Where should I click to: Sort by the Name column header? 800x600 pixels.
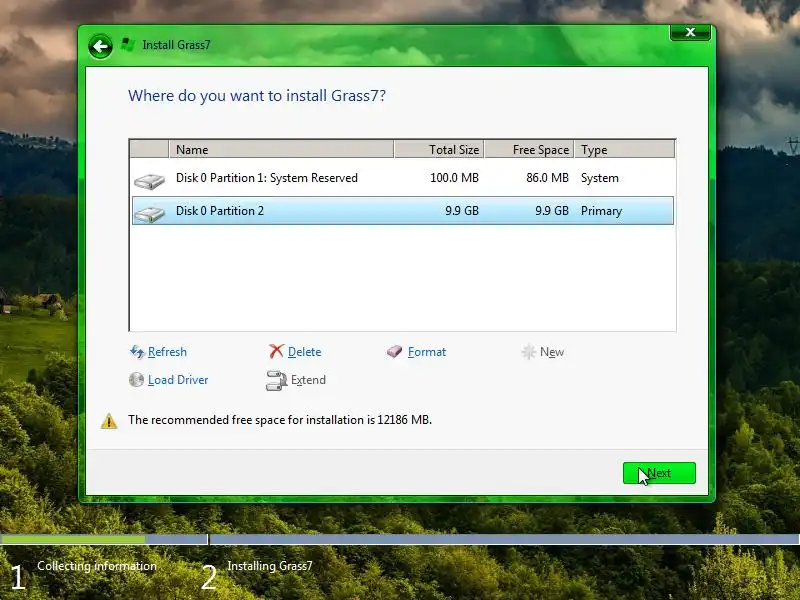click(281, 149)
